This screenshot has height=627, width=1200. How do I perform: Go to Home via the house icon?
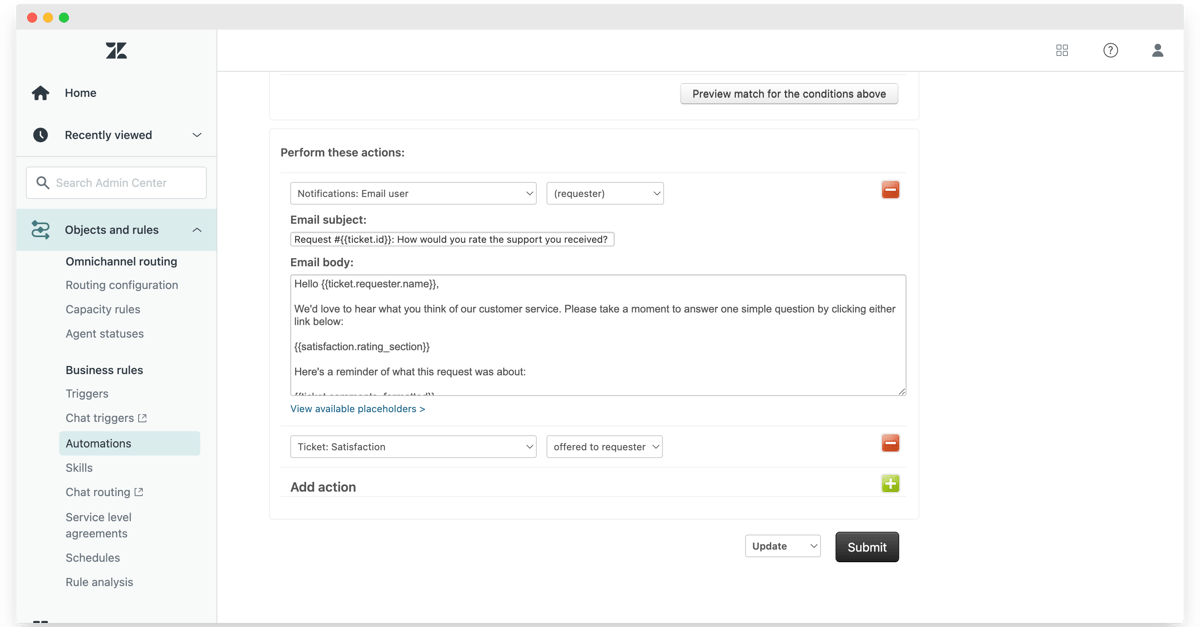tap(40, 93)
